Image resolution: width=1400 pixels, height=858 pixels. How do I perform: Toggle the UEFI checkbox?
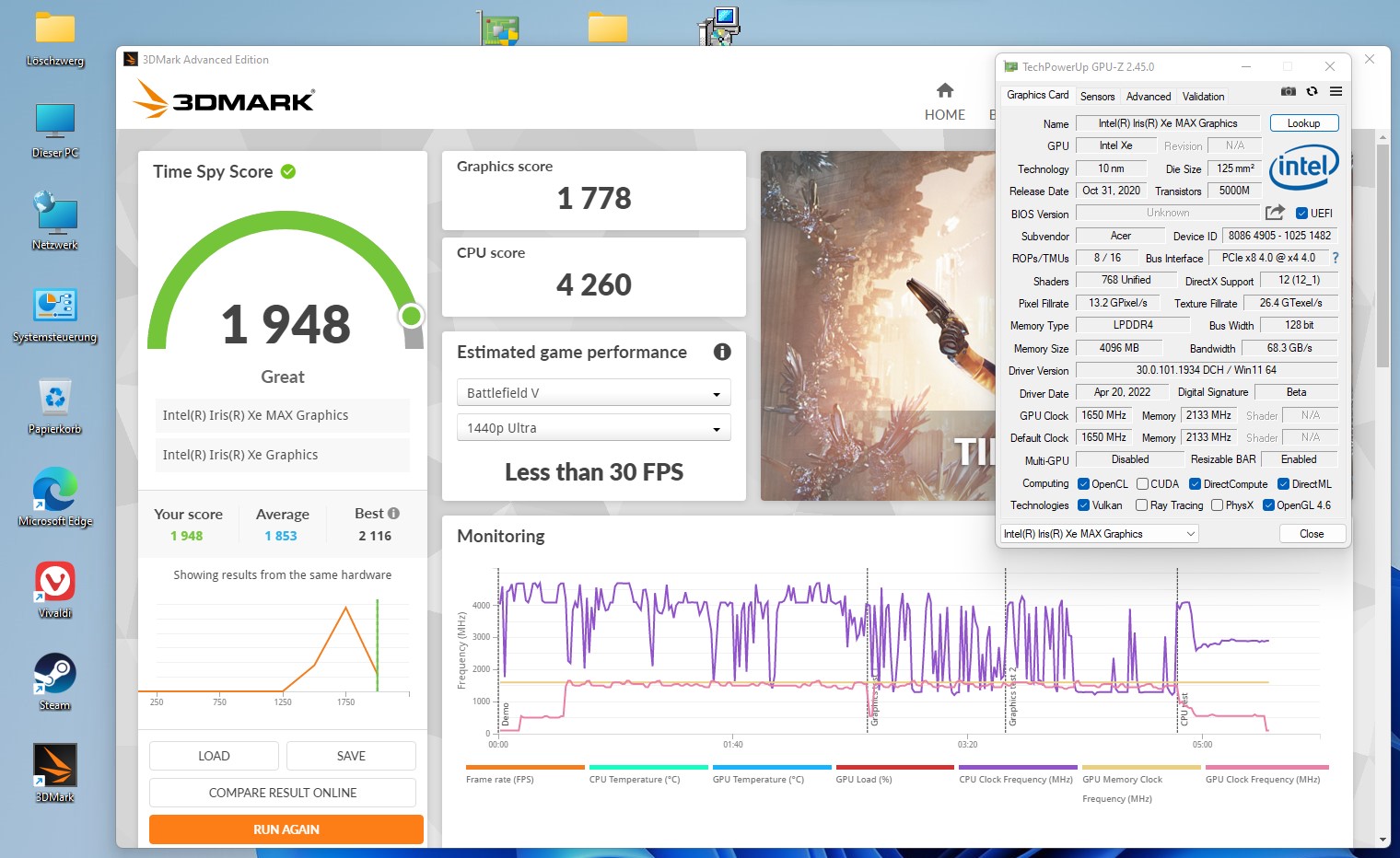pos(1301,213)
